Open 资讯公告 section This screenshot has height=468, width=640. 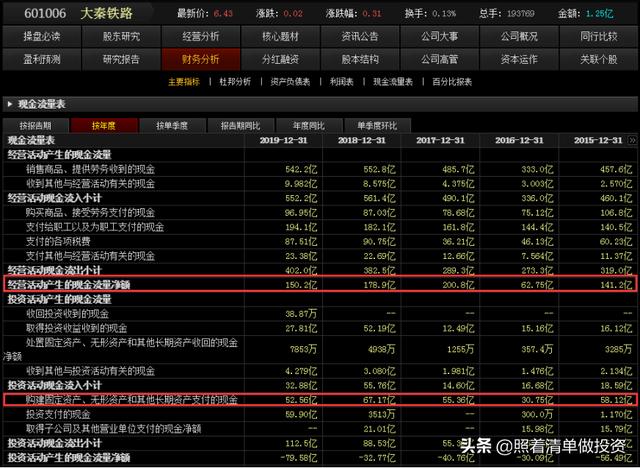click(x=360, y=36)
